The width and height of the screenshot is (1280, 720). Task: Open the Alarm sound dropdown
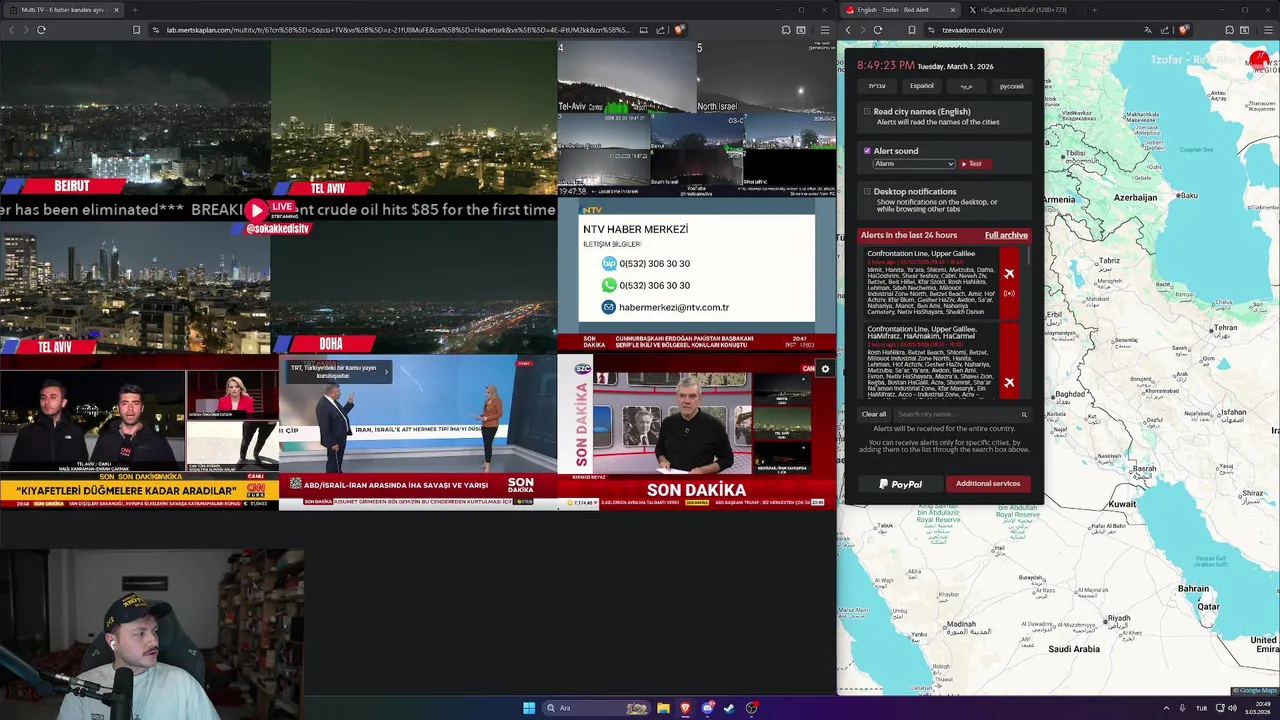914,164
